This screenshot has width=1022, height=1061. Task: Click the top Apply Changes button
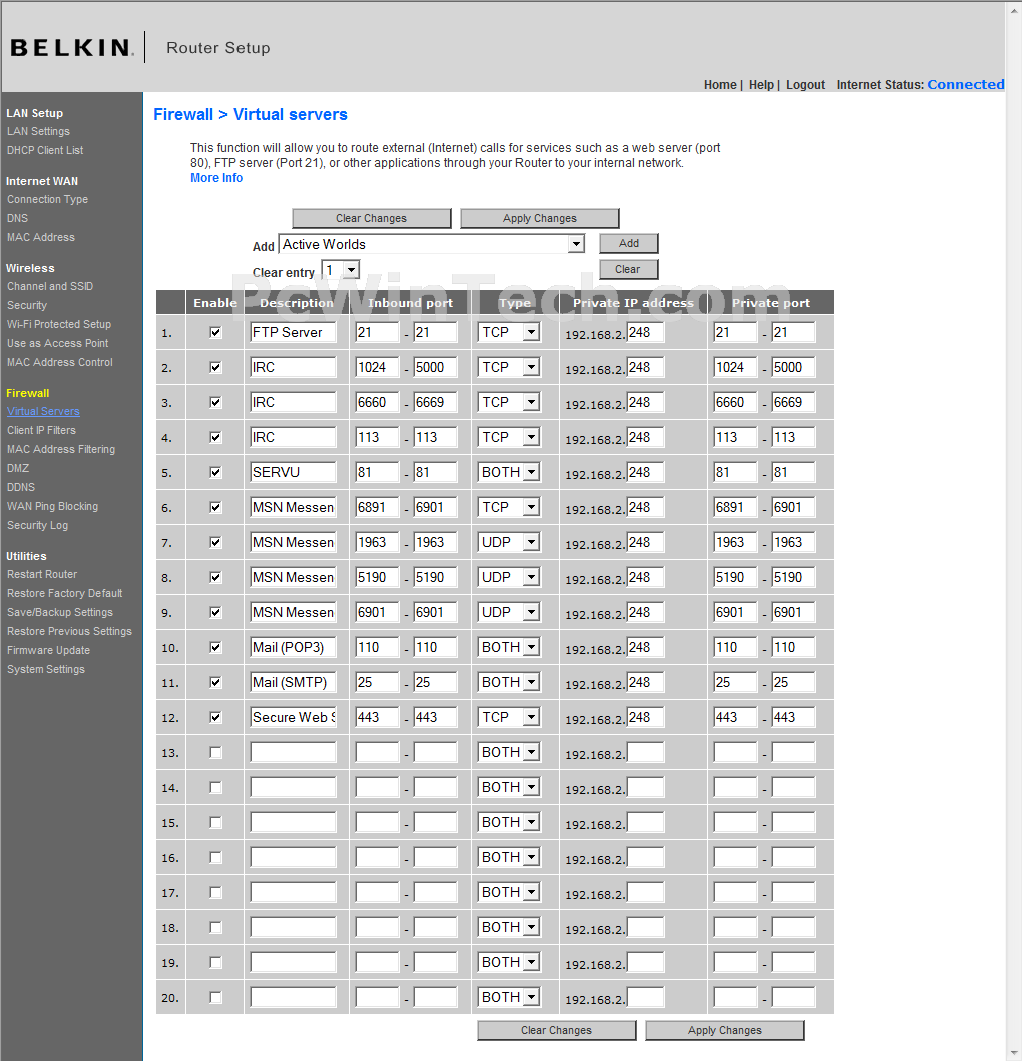(540, 219)
